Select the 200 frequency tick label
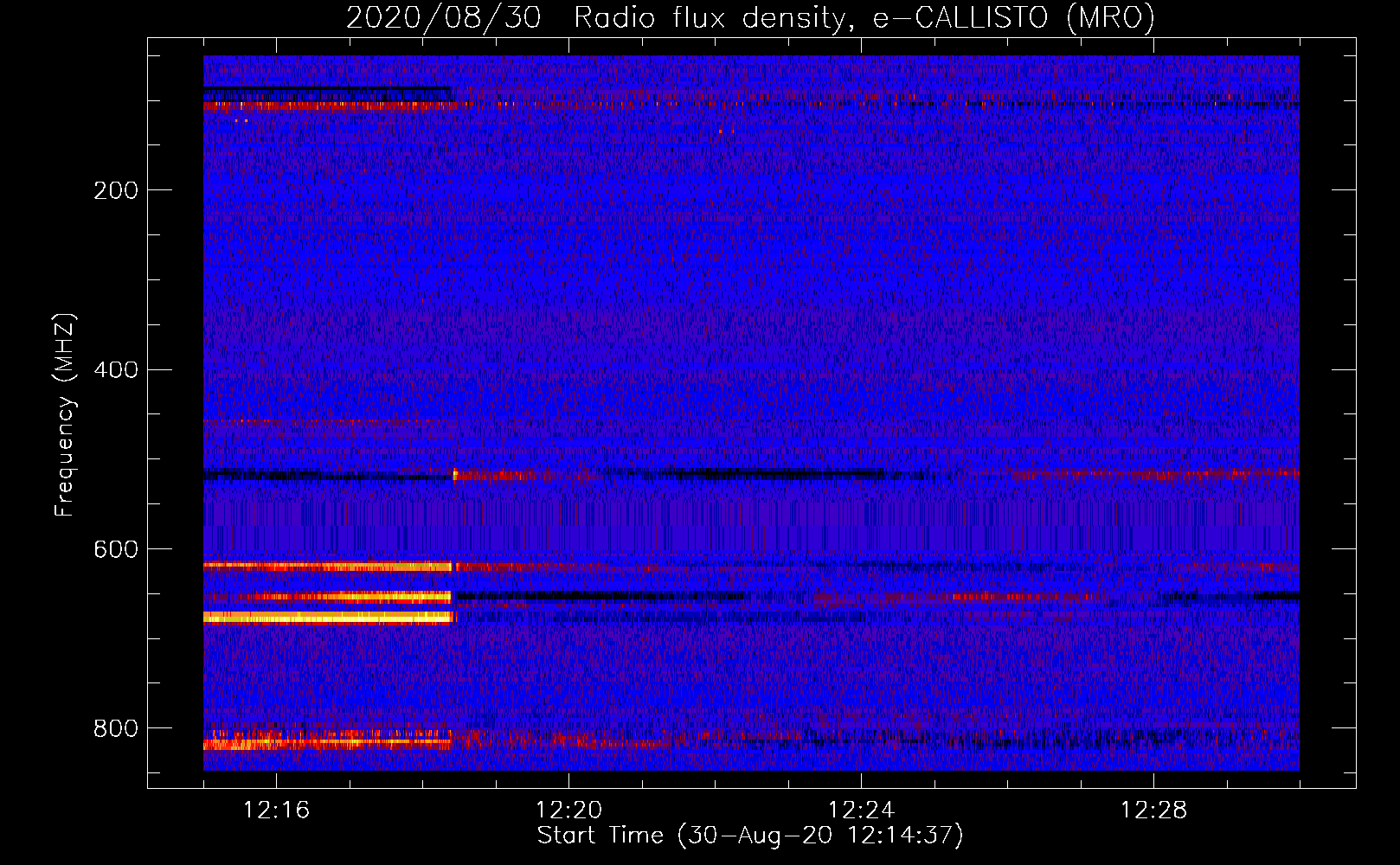The image size is (1400, 865). coord(116,190)
